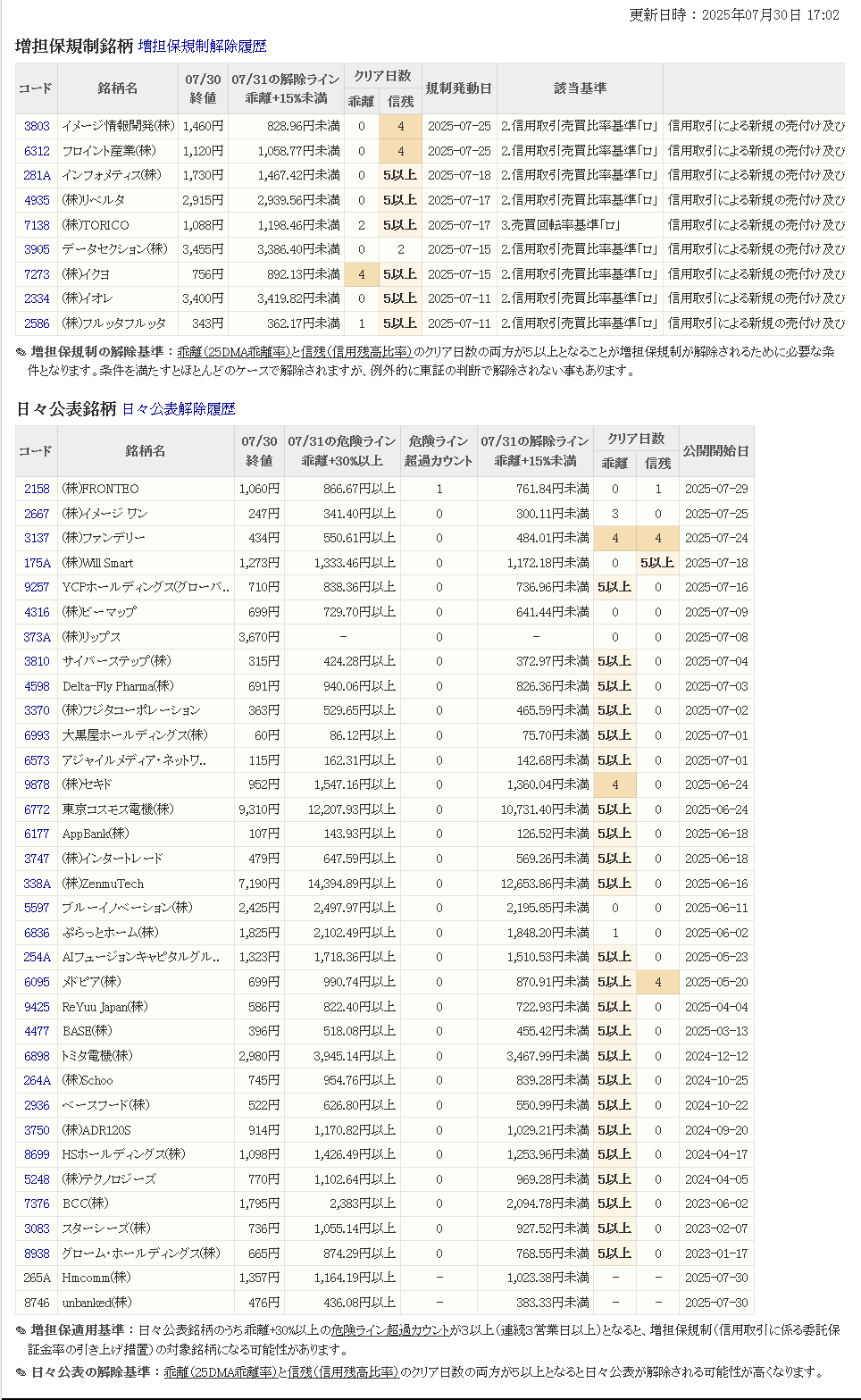Open stock code 6573 link
The image size is (861, 1400).
(37, 760)
